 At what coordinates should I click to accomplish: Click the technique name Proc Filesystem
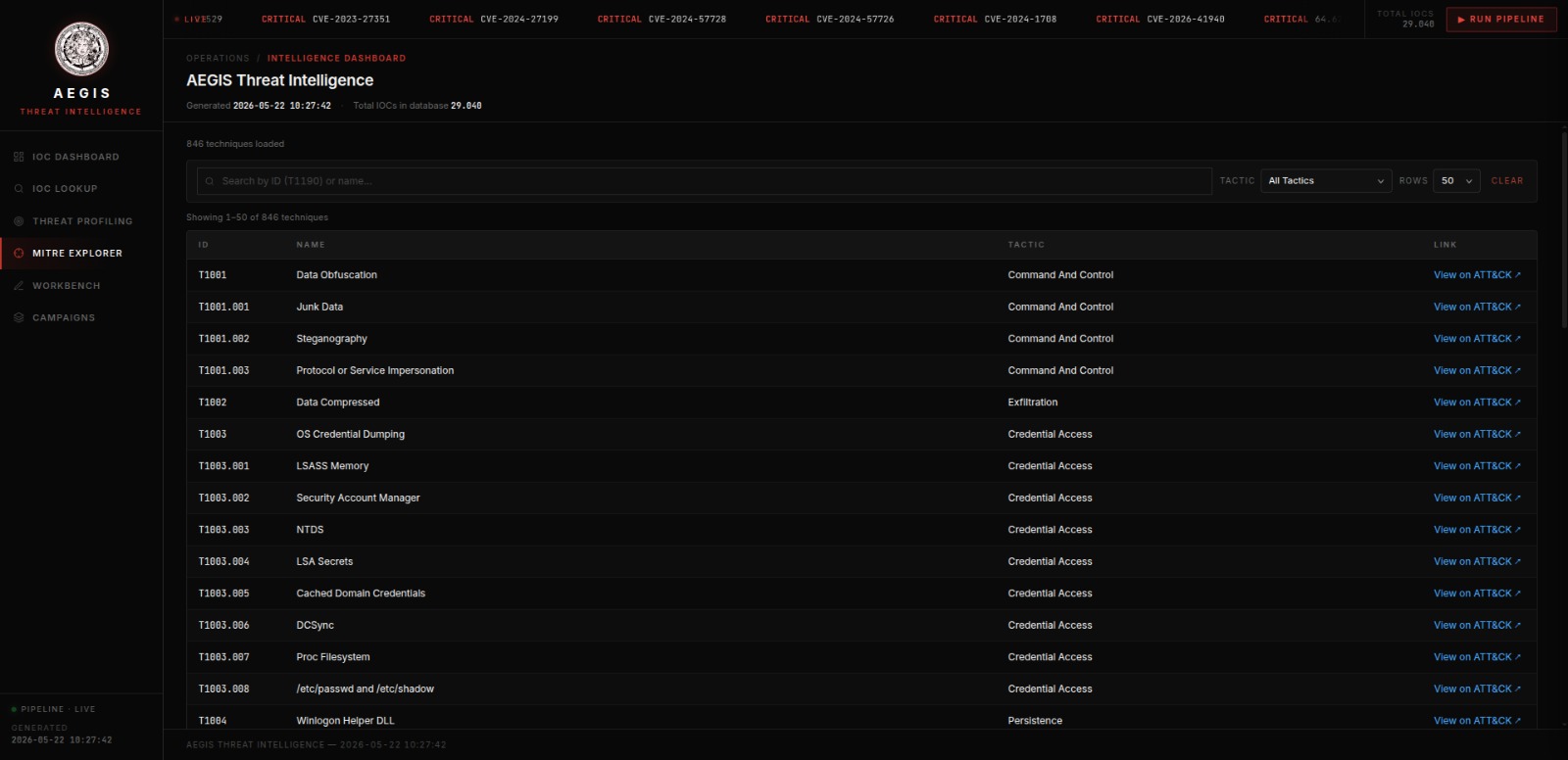point(333,657)
